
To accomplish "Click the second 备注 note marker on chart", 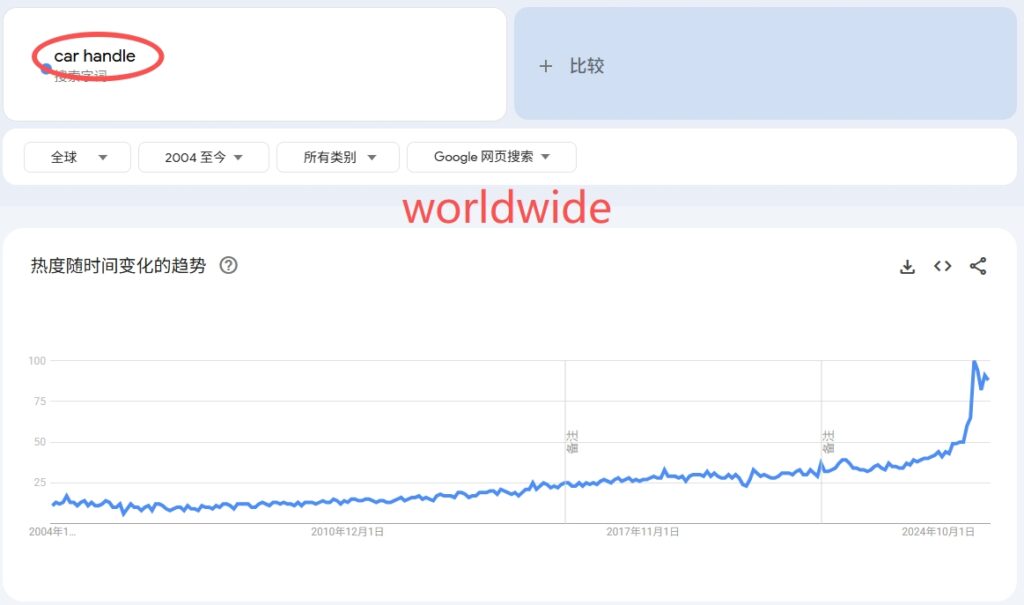I will (x=828, y=441).
